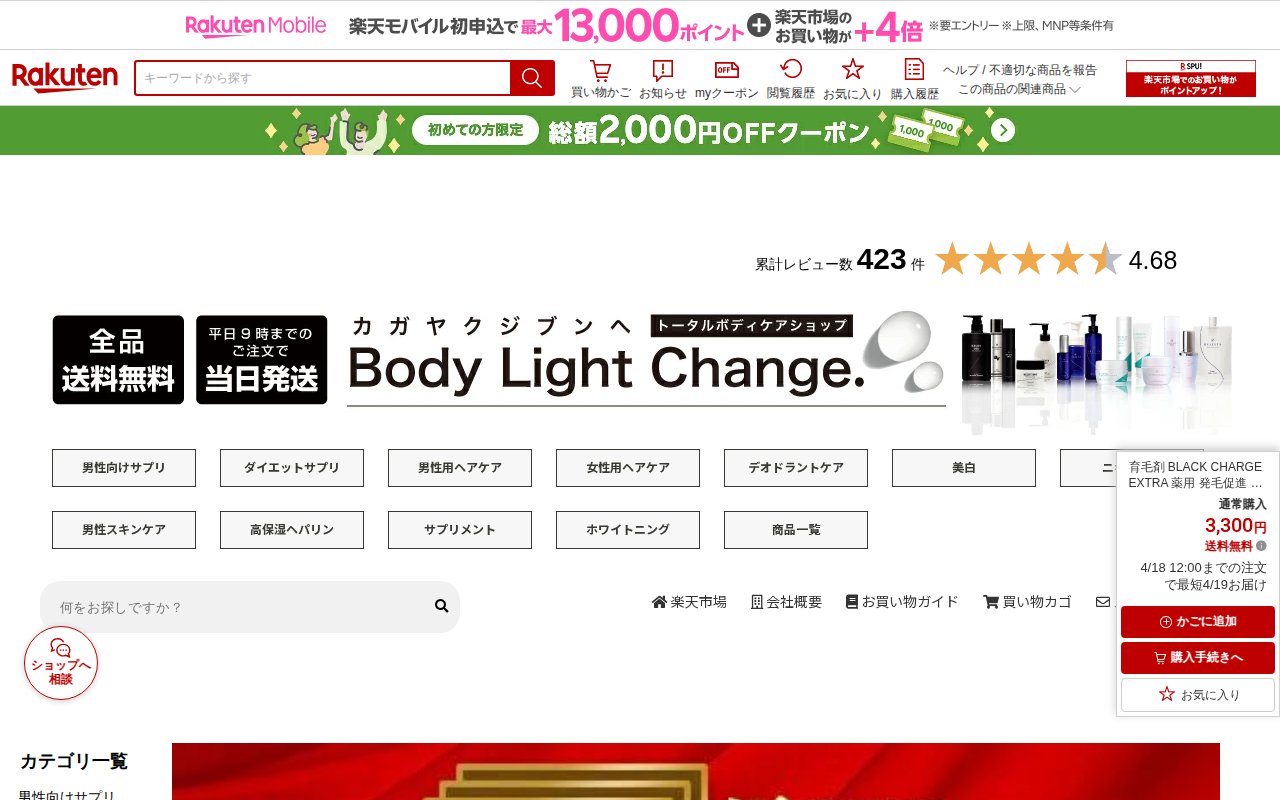
Task: Open the お買い物ガイド link
Action: (x=902, y=602)
